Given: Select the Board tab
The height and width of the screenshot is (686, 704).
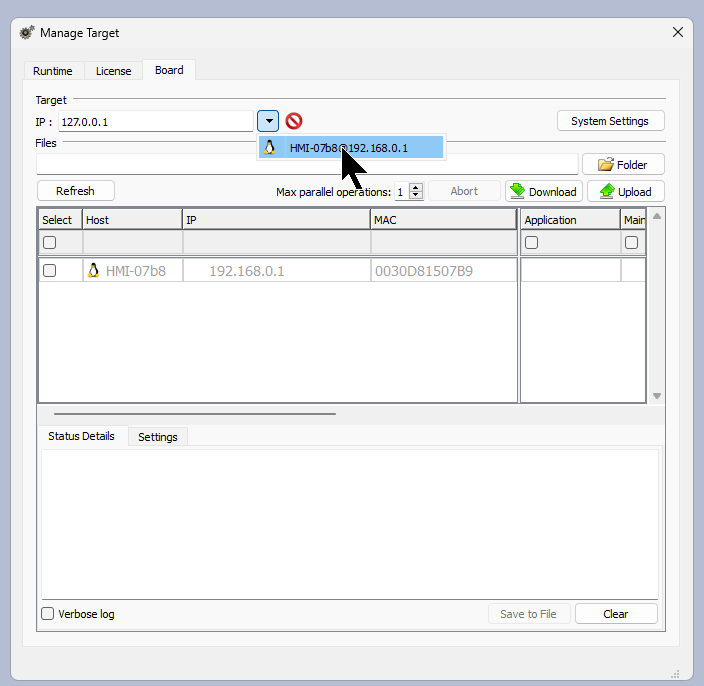Looking at the screenshot, I should click(x=169, y=70).
